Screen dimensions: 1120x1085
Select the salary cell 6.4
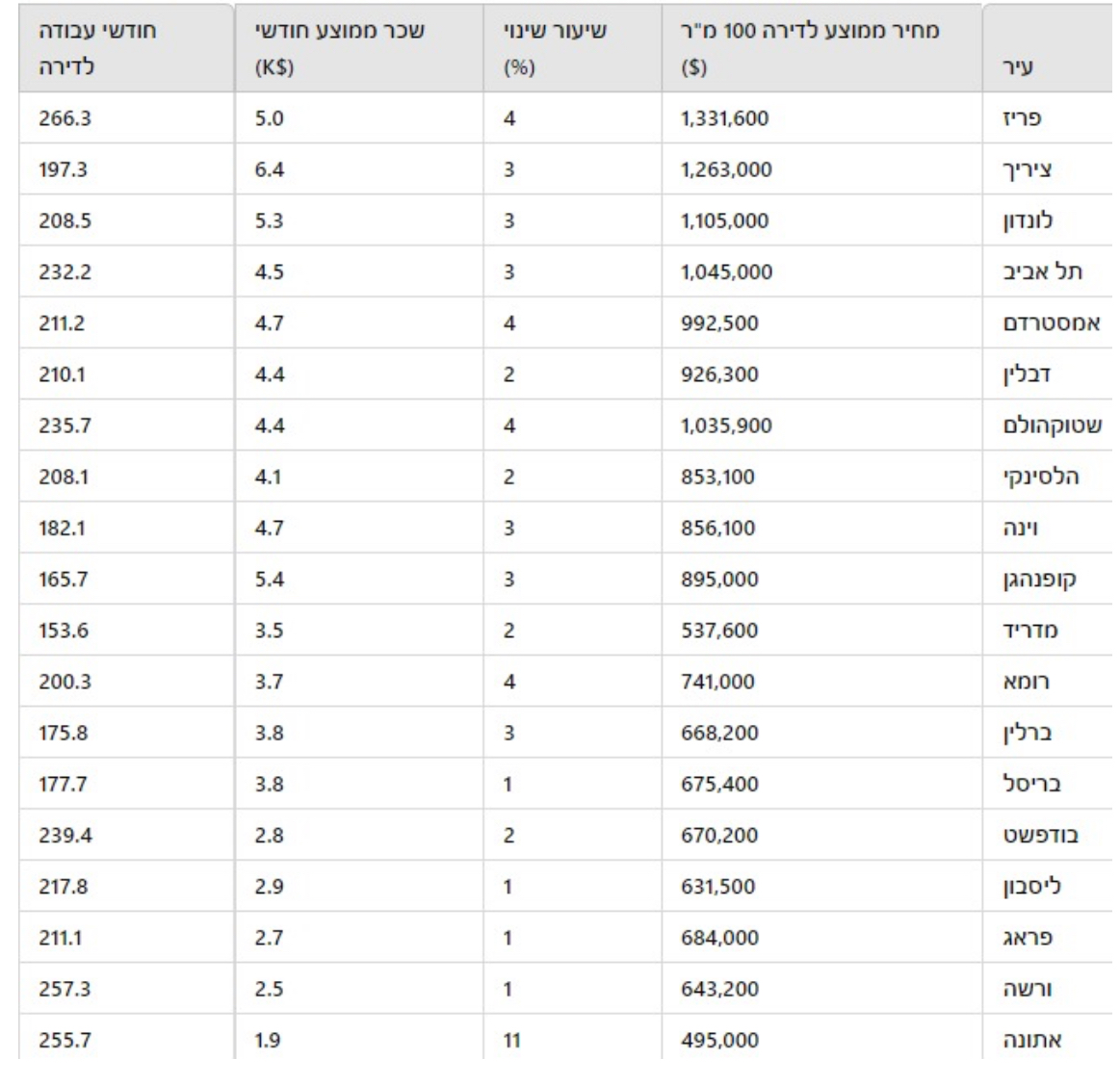click(271, 170)
